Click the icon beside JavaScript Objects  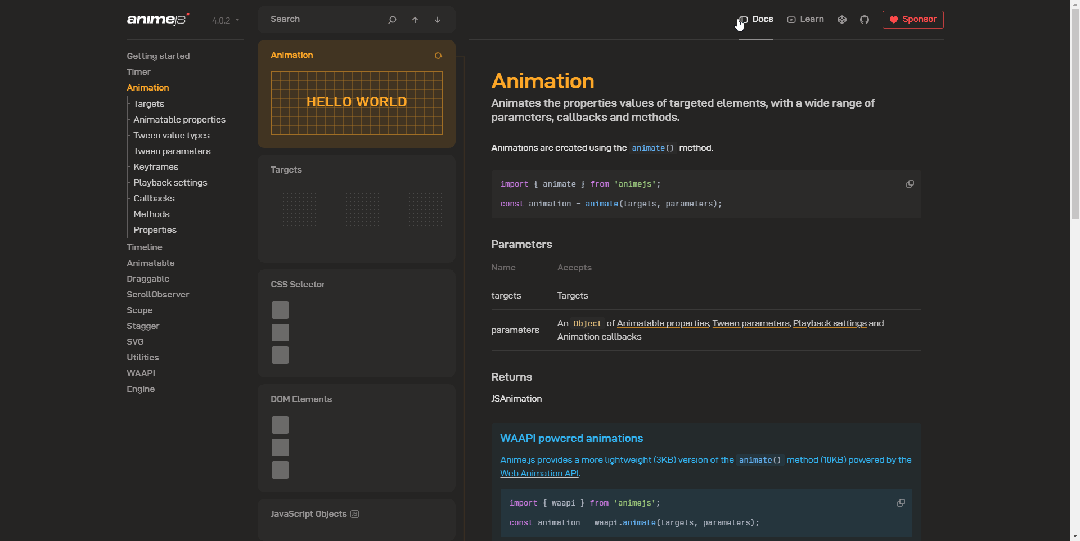pos(355,514)
